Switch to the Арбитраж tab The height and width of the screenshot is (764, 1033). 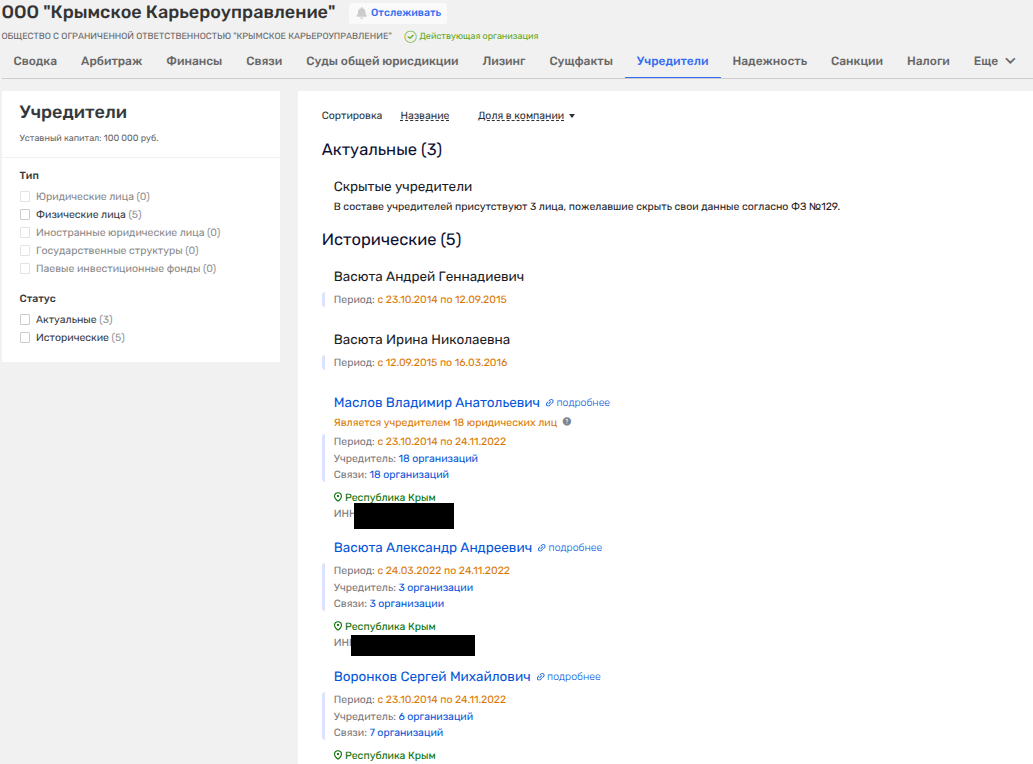click(111, 61)
